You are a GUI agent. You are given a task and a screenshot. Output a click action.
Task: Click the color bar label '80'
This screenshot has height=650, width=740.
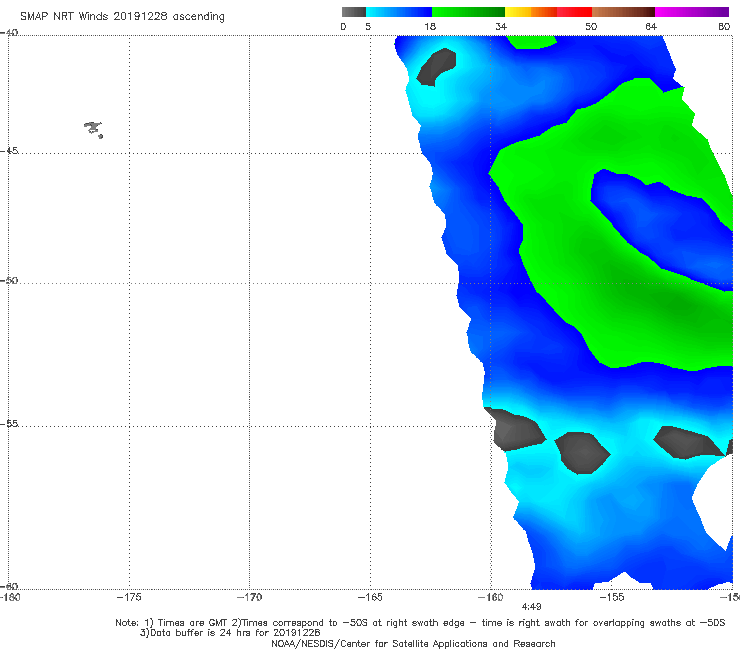(724, 26)
